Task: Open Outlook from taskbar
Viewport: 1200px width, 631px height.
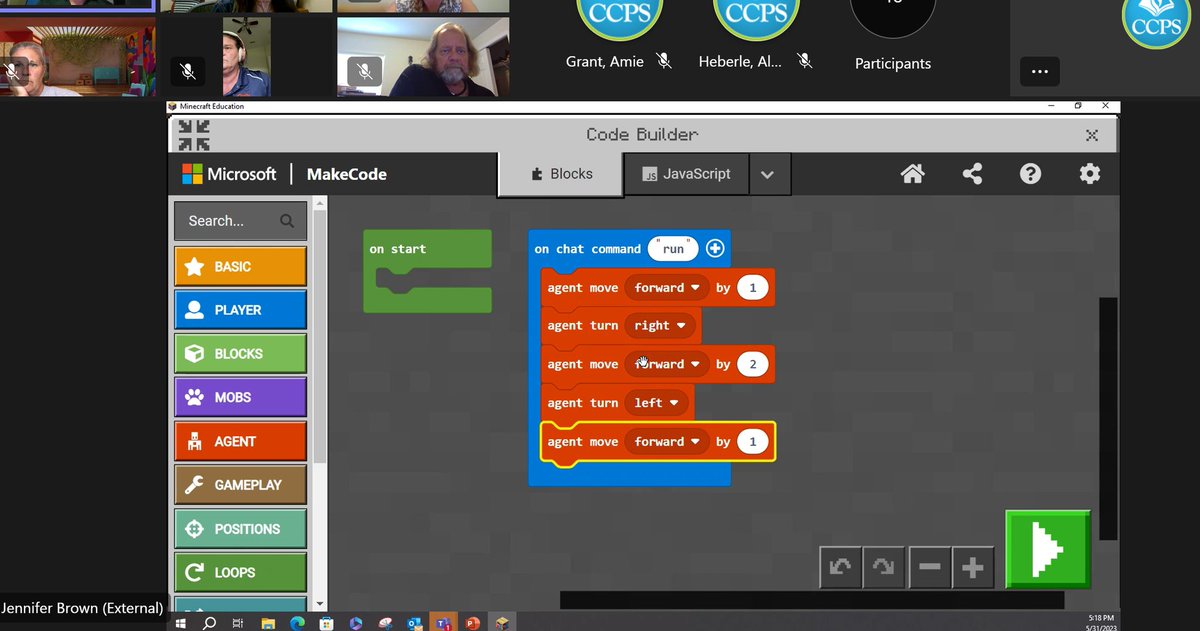Action: click(414, 623)
